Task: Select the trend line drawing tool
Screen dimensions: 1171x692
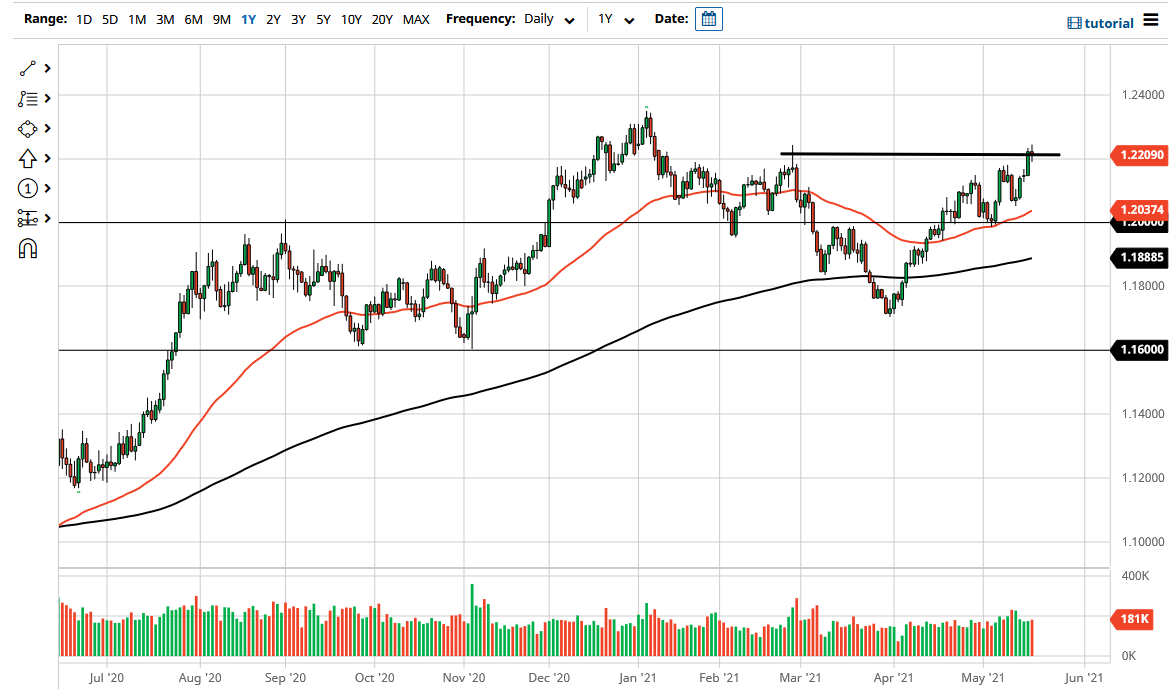Action: coord(28,69)
